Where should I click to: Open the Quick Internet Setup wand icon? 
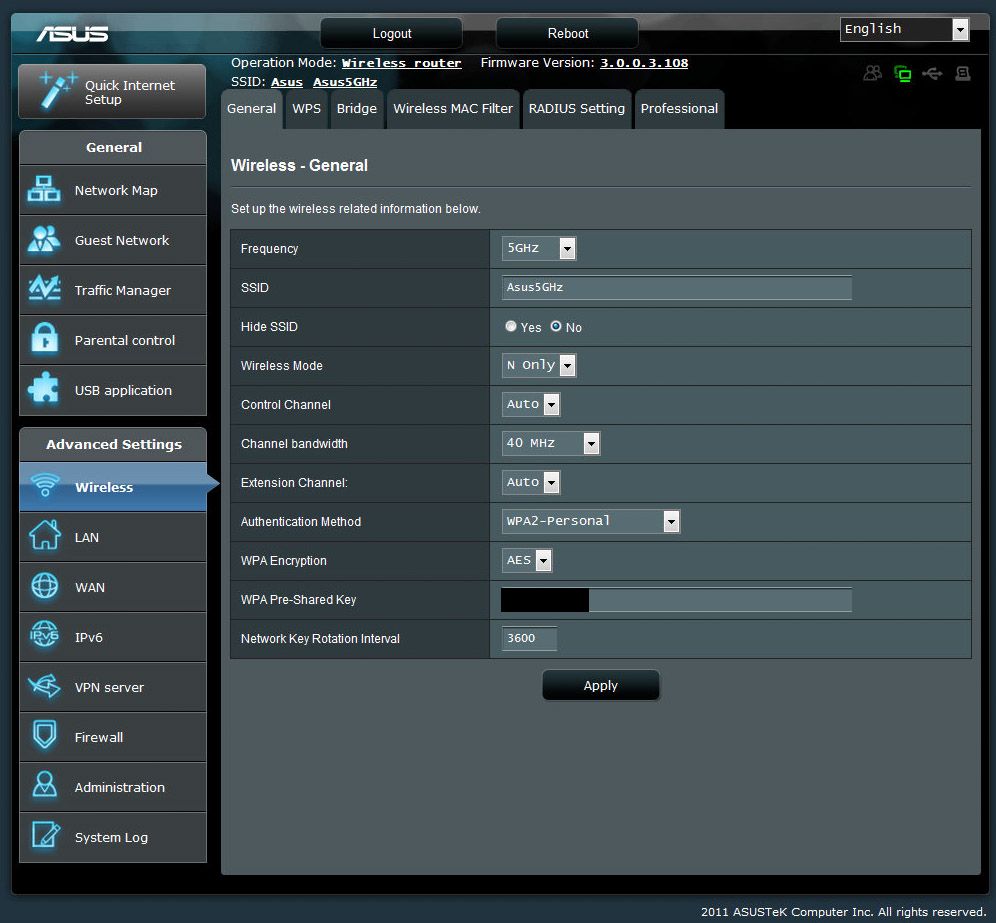click(x=57, y=91)
